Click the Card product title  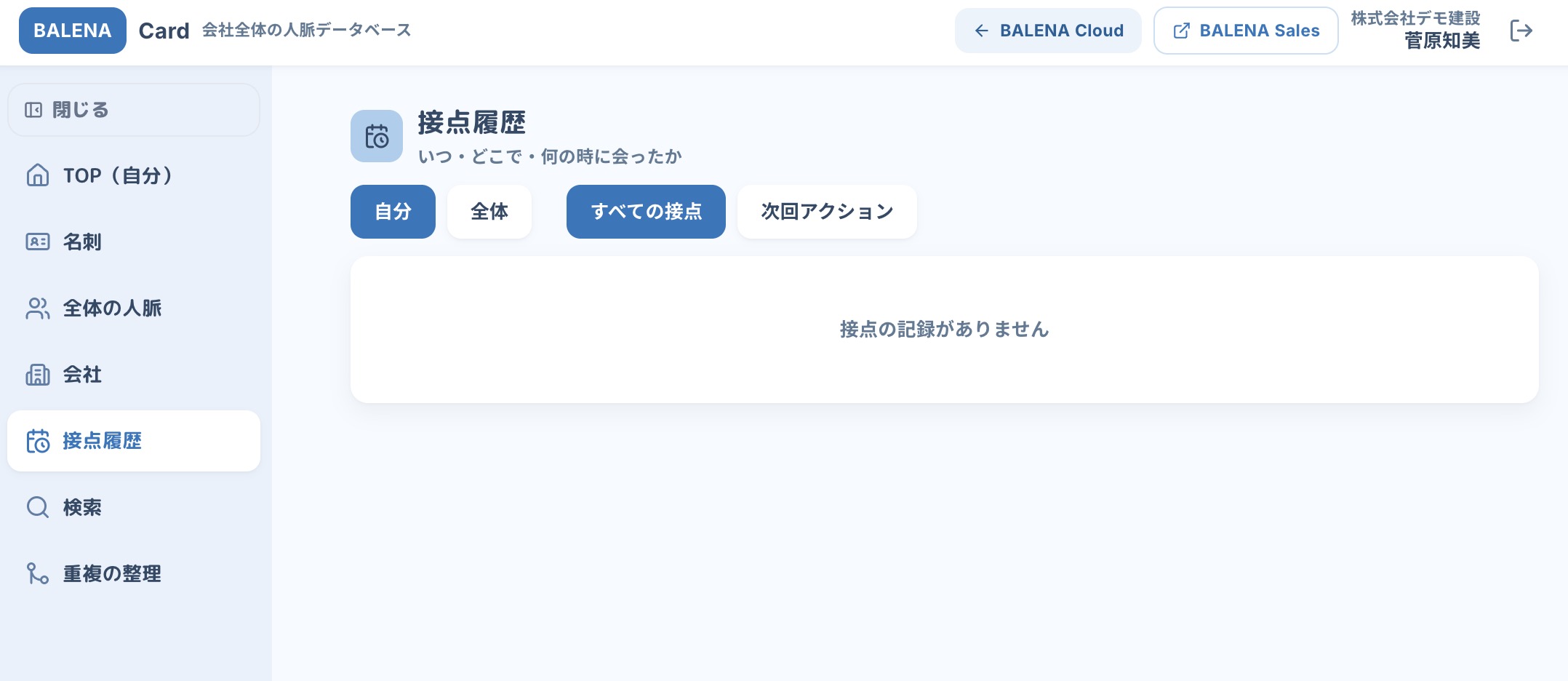pos(164,31)
